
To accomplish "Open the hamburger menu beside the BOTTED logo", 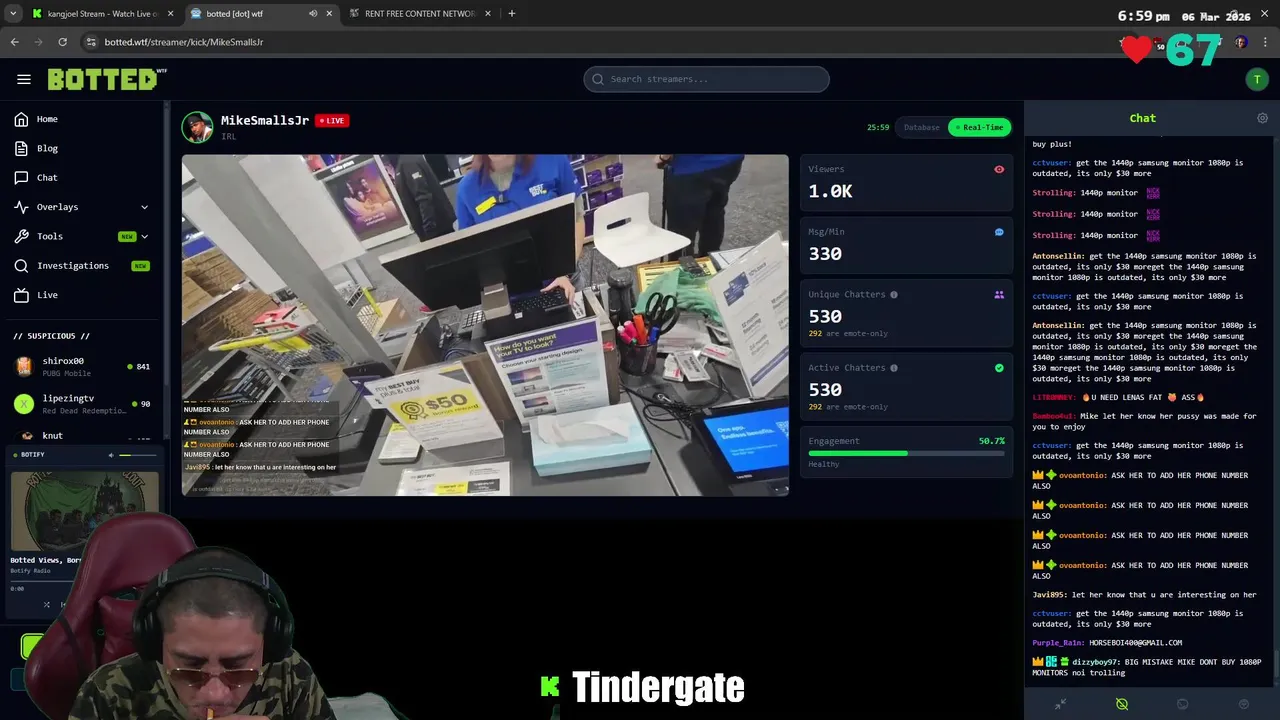I will pos(24,79).
